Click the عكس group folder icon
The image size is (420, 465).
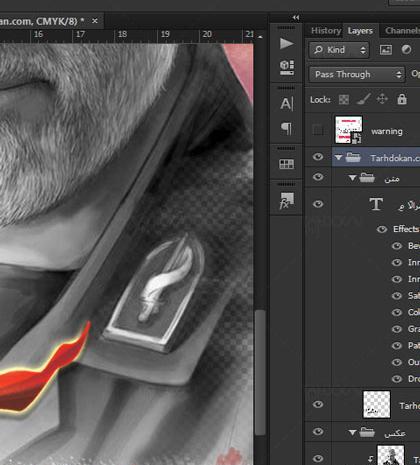[x=367, y=432]
